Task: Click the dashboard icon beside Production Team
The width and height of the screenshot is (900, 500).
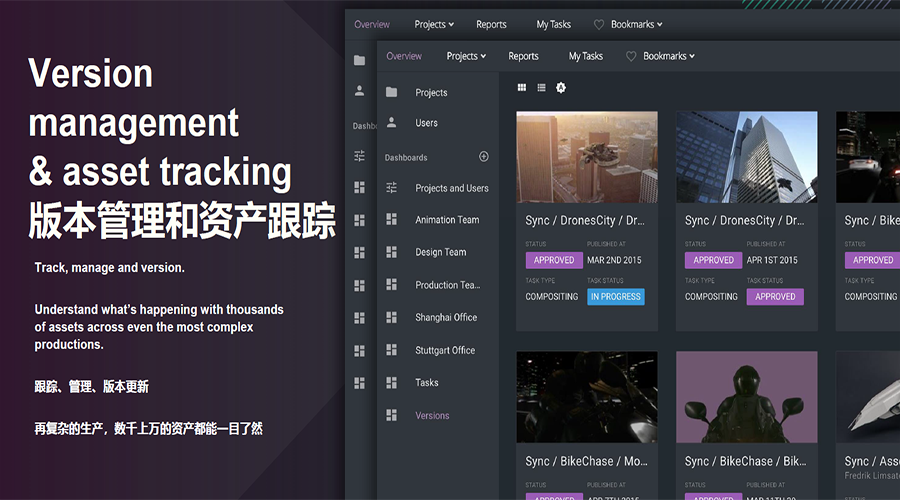Action: tap(391, 285)
